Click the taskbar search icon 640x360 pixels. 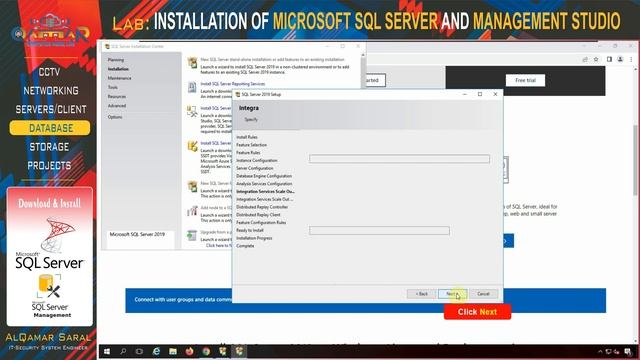tap(123, 351)
